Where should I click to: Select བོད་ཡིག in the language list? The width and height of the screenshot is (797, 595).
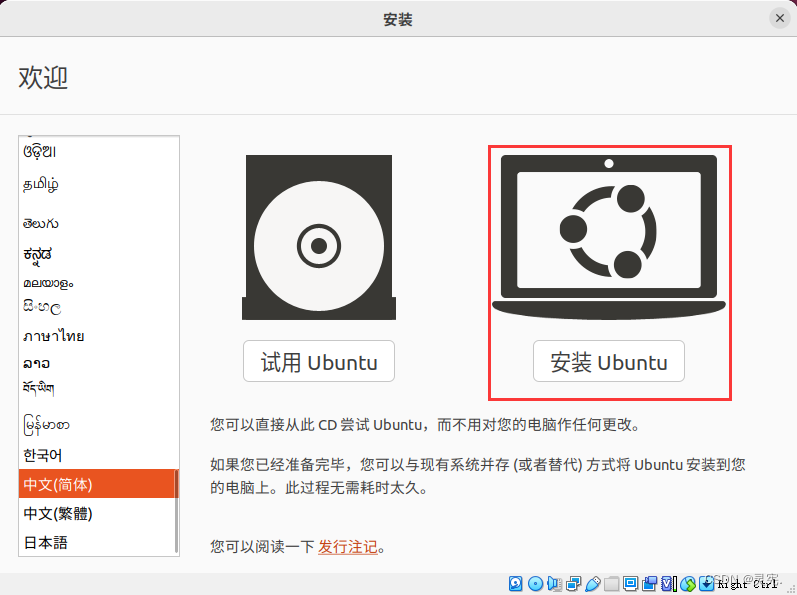point(97,389)
